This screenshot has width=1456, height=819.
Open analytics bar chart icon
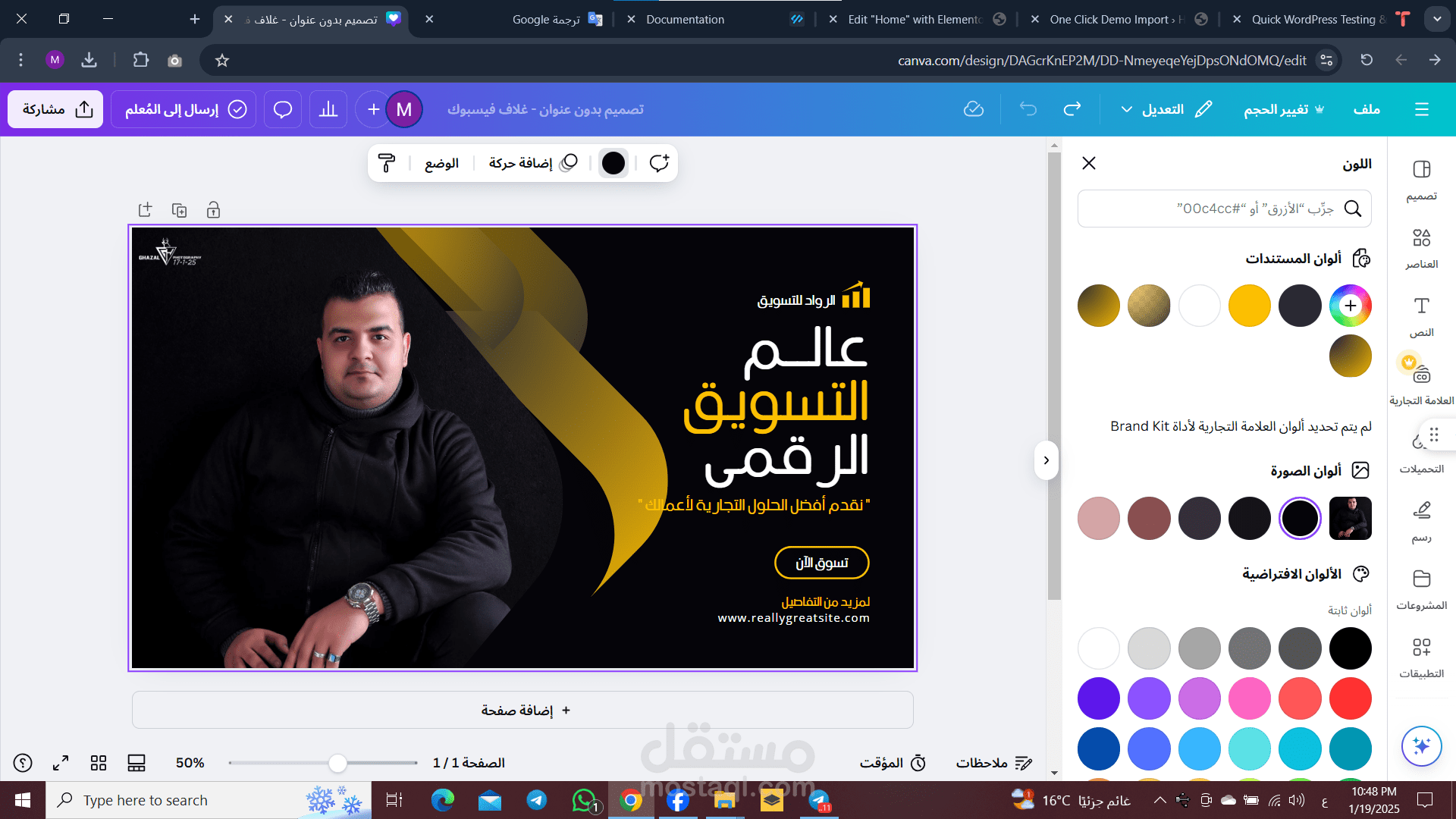[328, 109]
